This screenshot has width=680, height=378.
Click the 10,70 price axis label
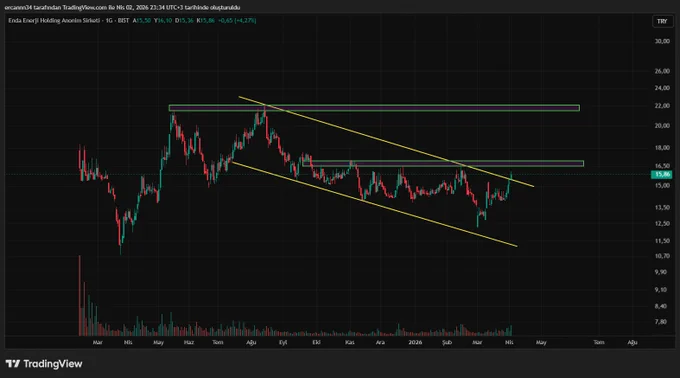pos(662,256)
